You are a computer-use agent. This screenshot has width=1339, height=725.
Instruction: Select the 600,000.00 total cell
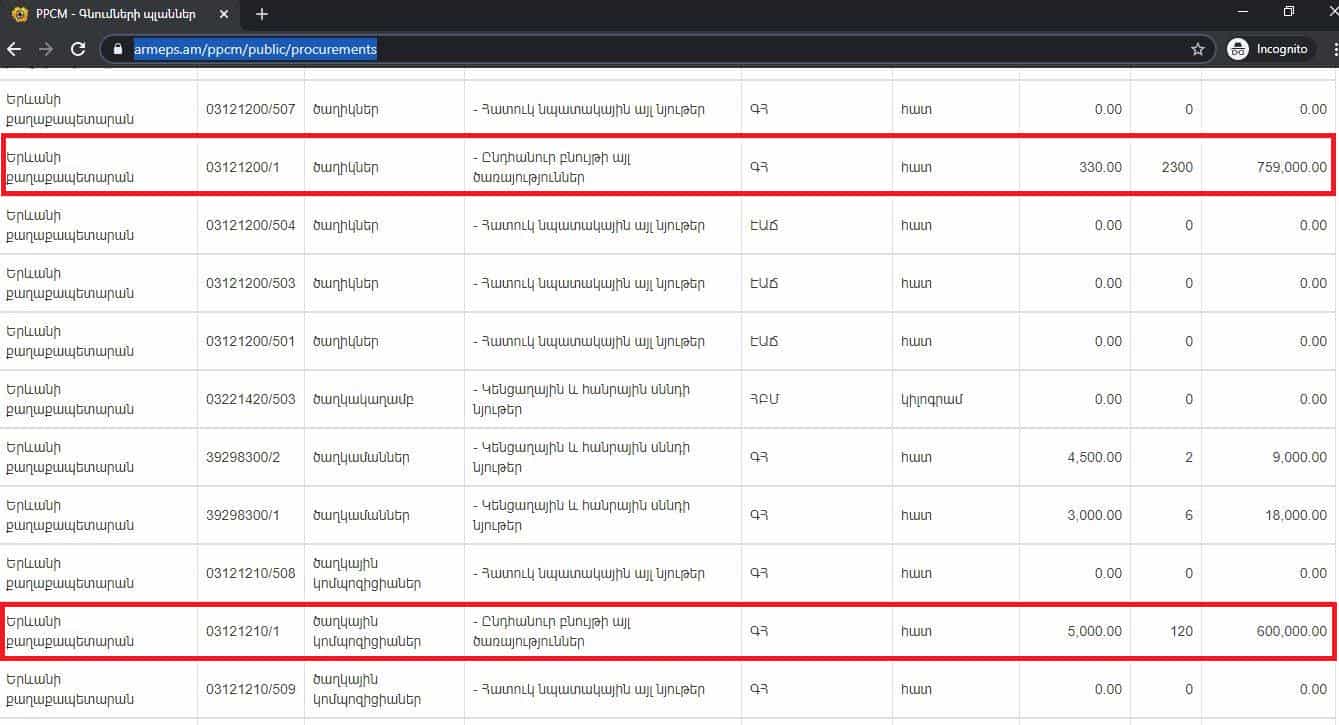pyautogui.click(x=1291, y=631)
